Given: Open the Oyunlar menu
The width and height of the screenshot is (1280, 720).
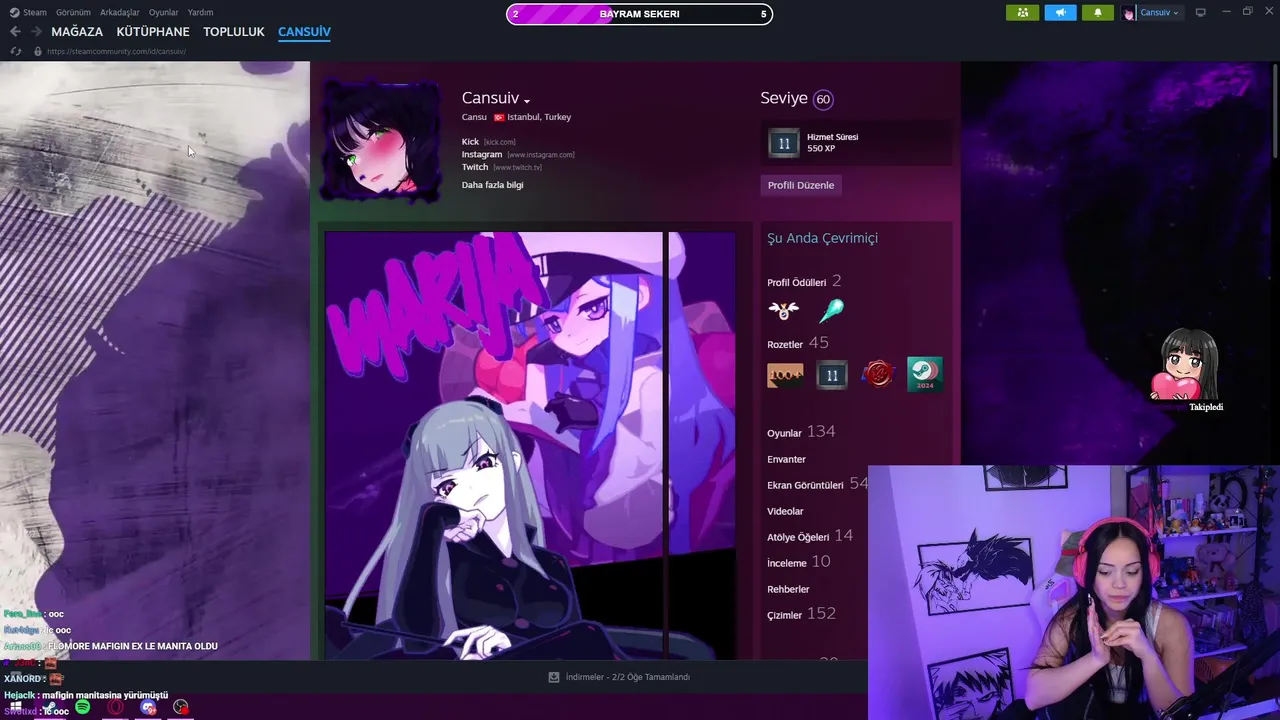Looking at the screenshot, I should coord(163,13).
